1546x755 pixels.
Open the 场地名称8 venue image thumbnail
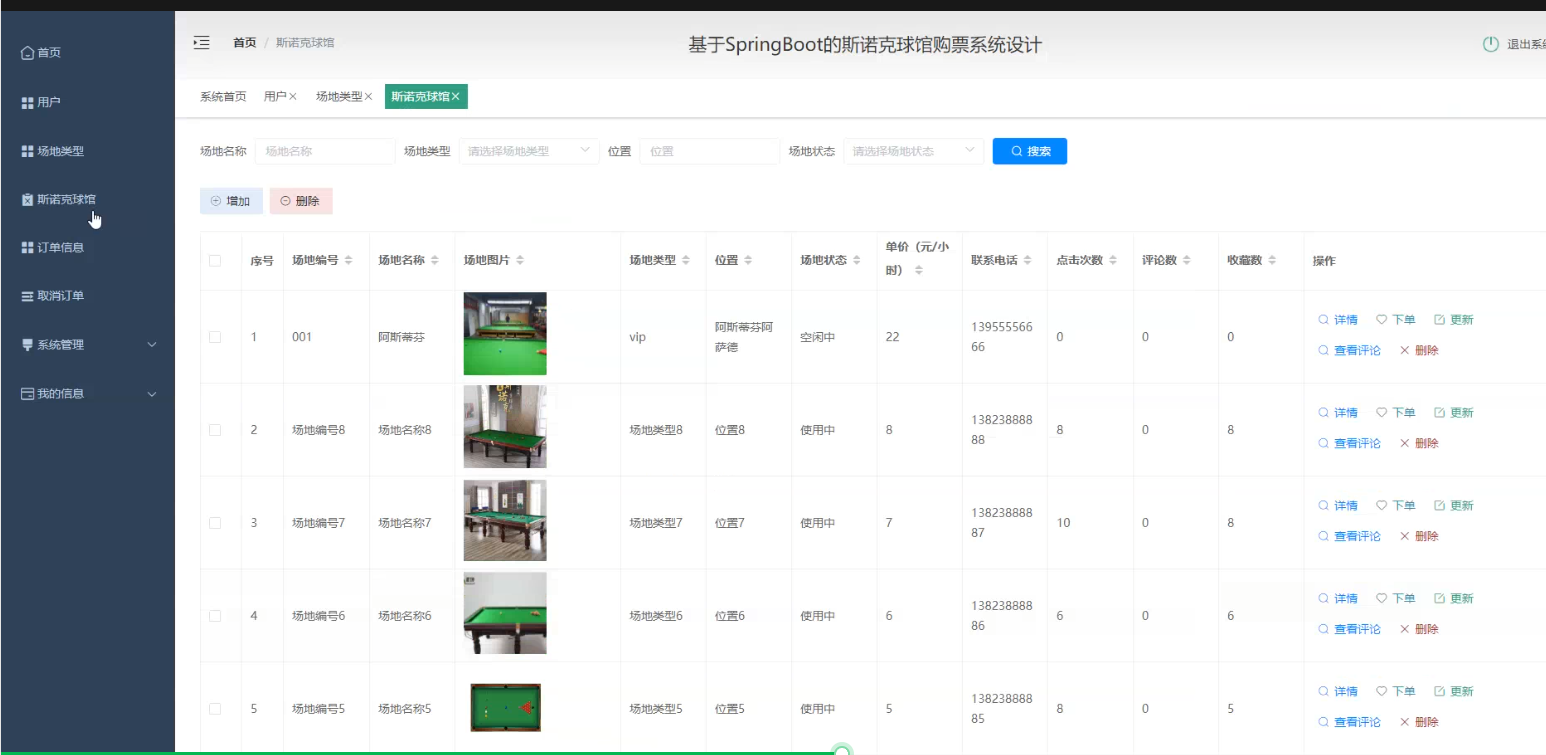(505, 427)
